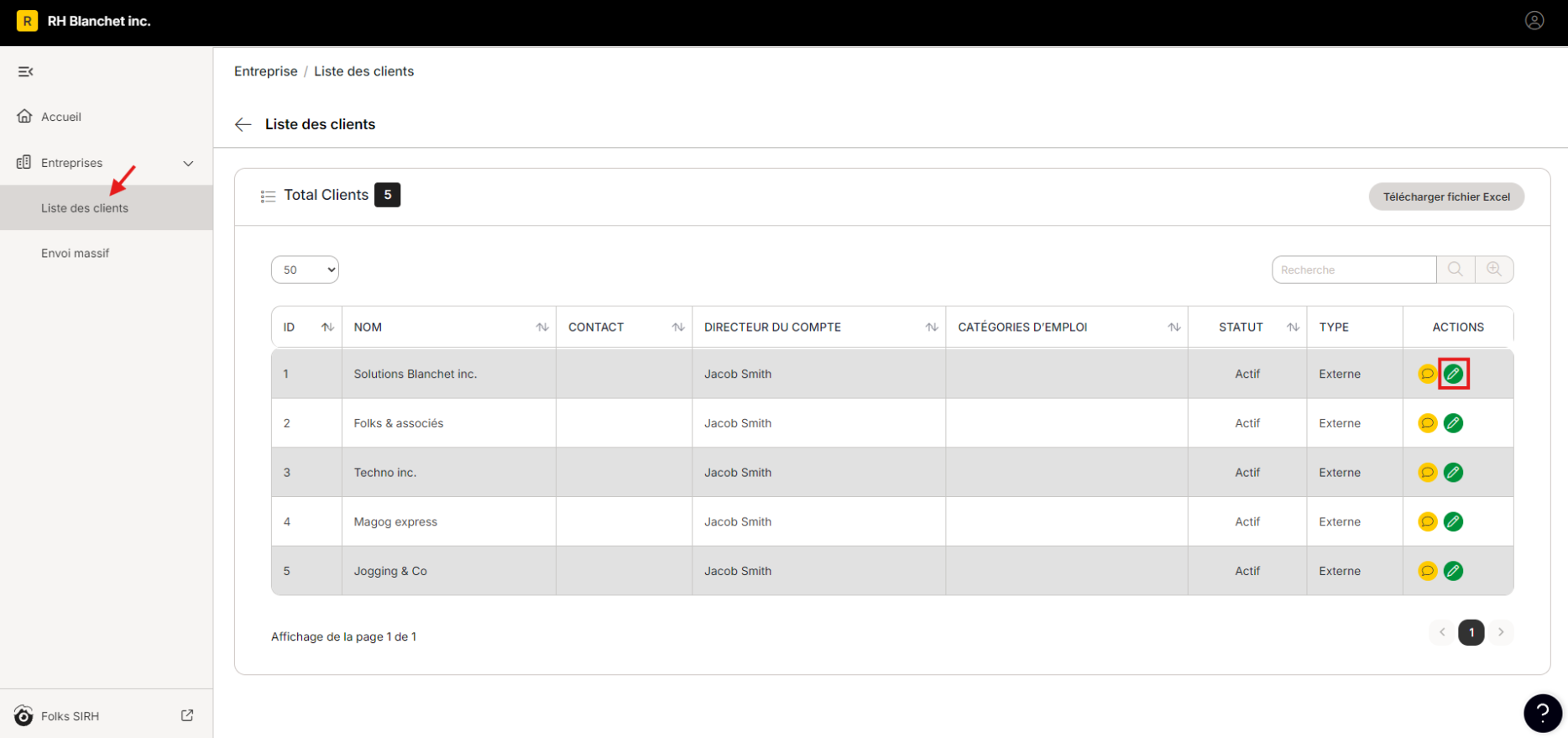
Task: Select 'Techno inc.' name cell
Action: (449, 473)
